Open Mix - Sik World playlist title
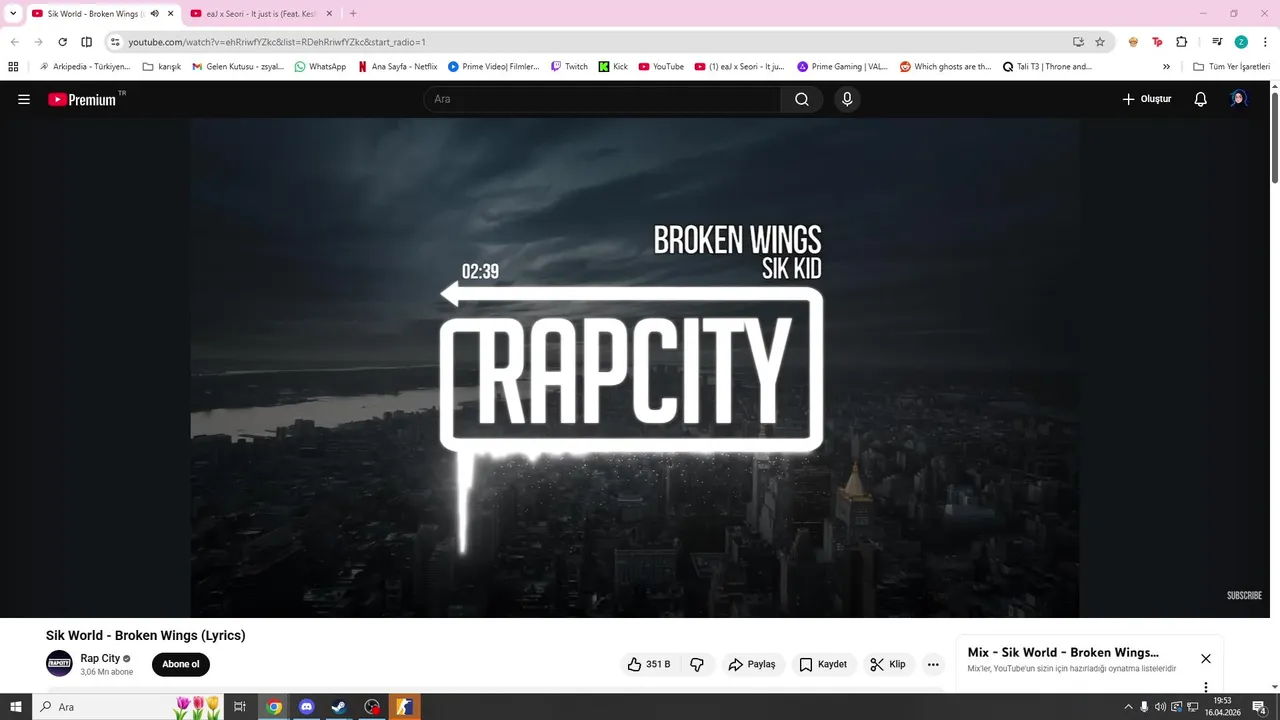This screenshot has width=1280, height=720. pos(1063,652)
